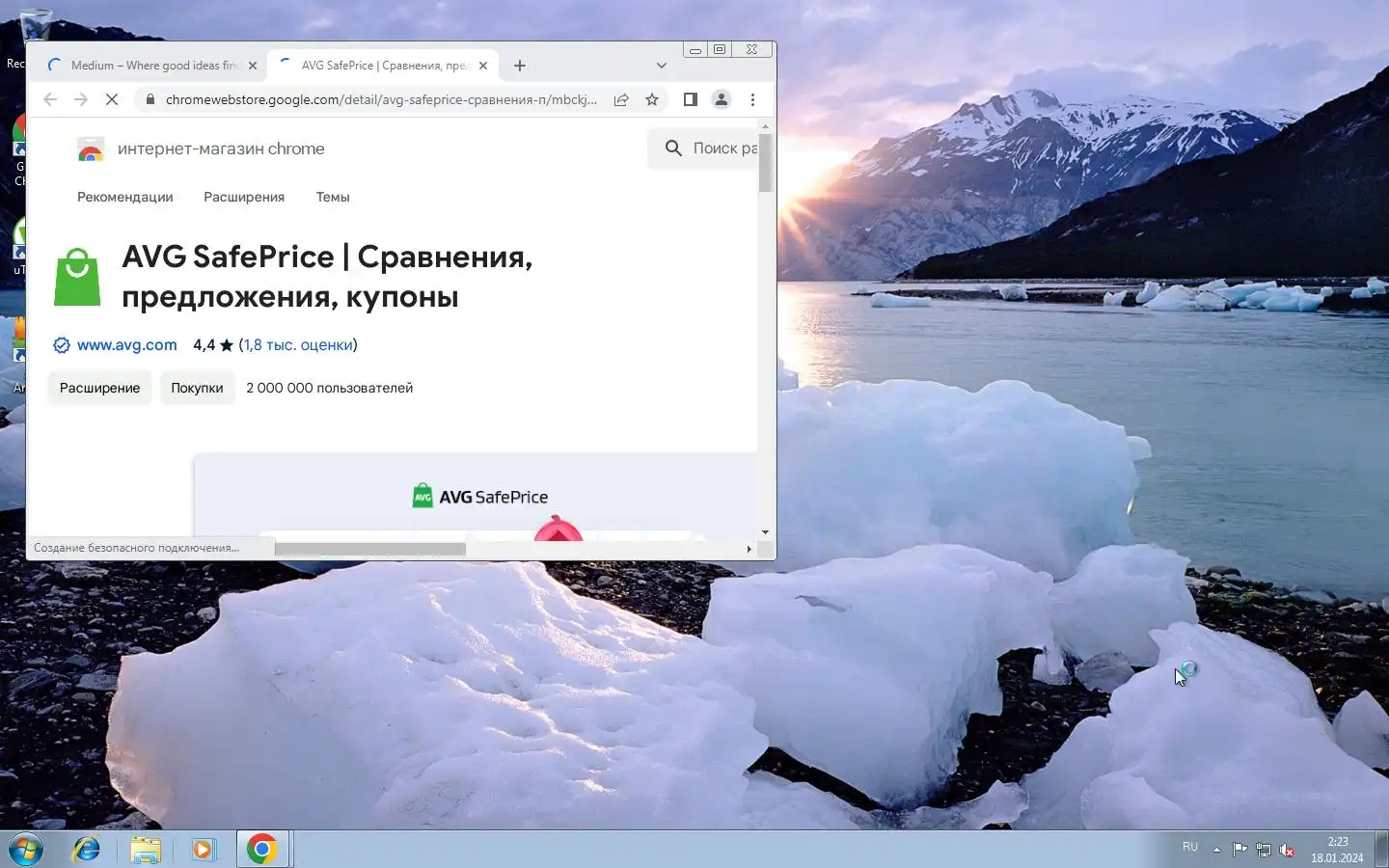Launch Internet Explorer from taskbar
This screenshot has width=1389, height=868.
pyautogui.click(x=87, y=850)
